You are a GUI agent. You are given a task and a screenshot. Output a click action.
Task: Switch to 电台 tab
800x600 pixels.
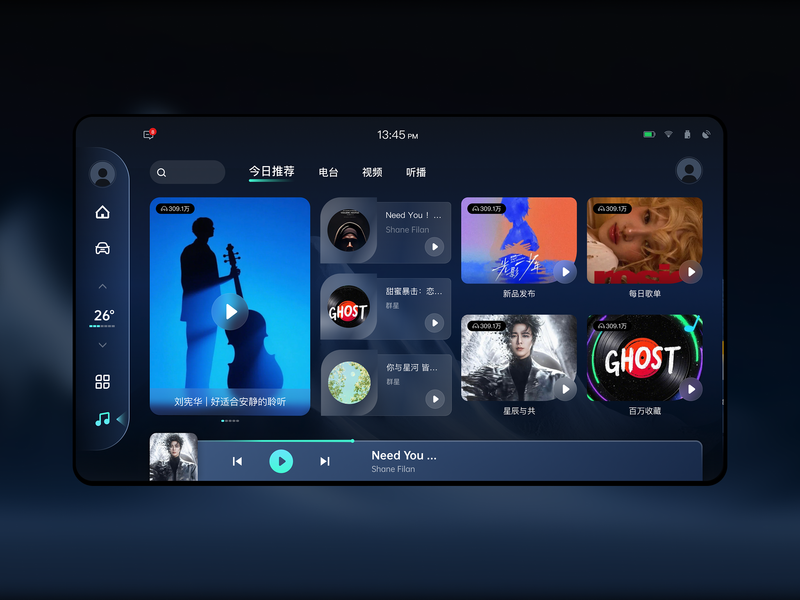tap(328, 172)
